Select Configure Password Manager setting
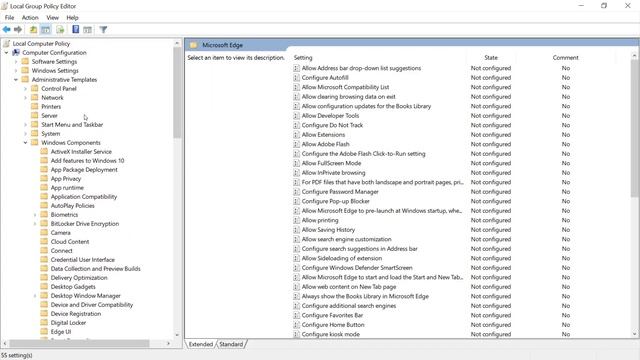Image resolution: width=640 pixels, height=360 pixels. (340, 191)
